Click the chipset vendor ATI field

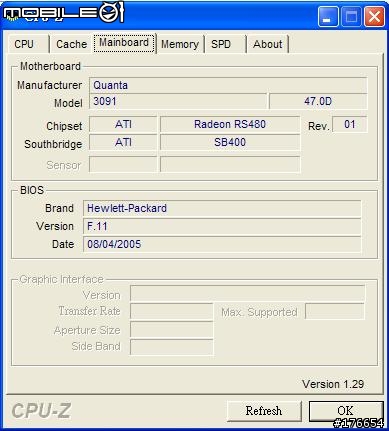[x=123, y=124]
